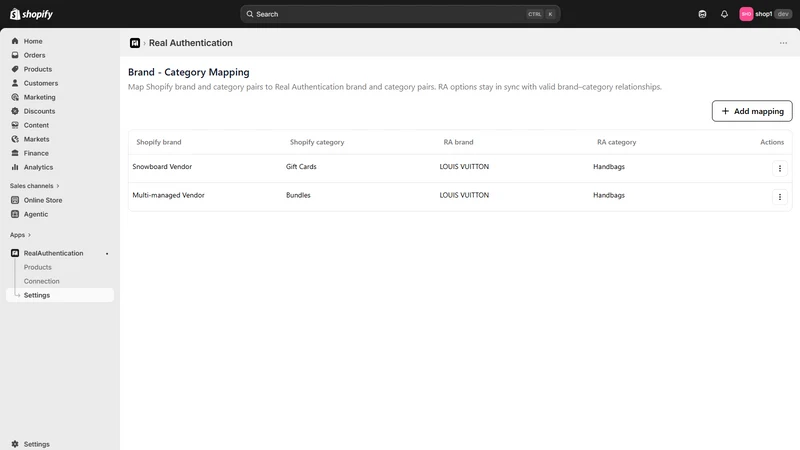Click the Shopify category column header
The width and height of the screenshot is (800, 450).
coord(317,142)
